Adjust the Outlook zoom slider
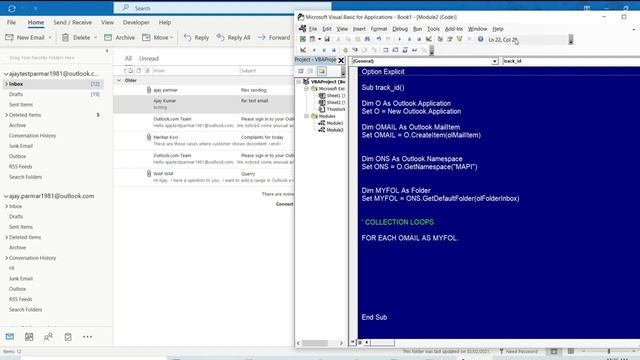 click(x=609, y=351)
